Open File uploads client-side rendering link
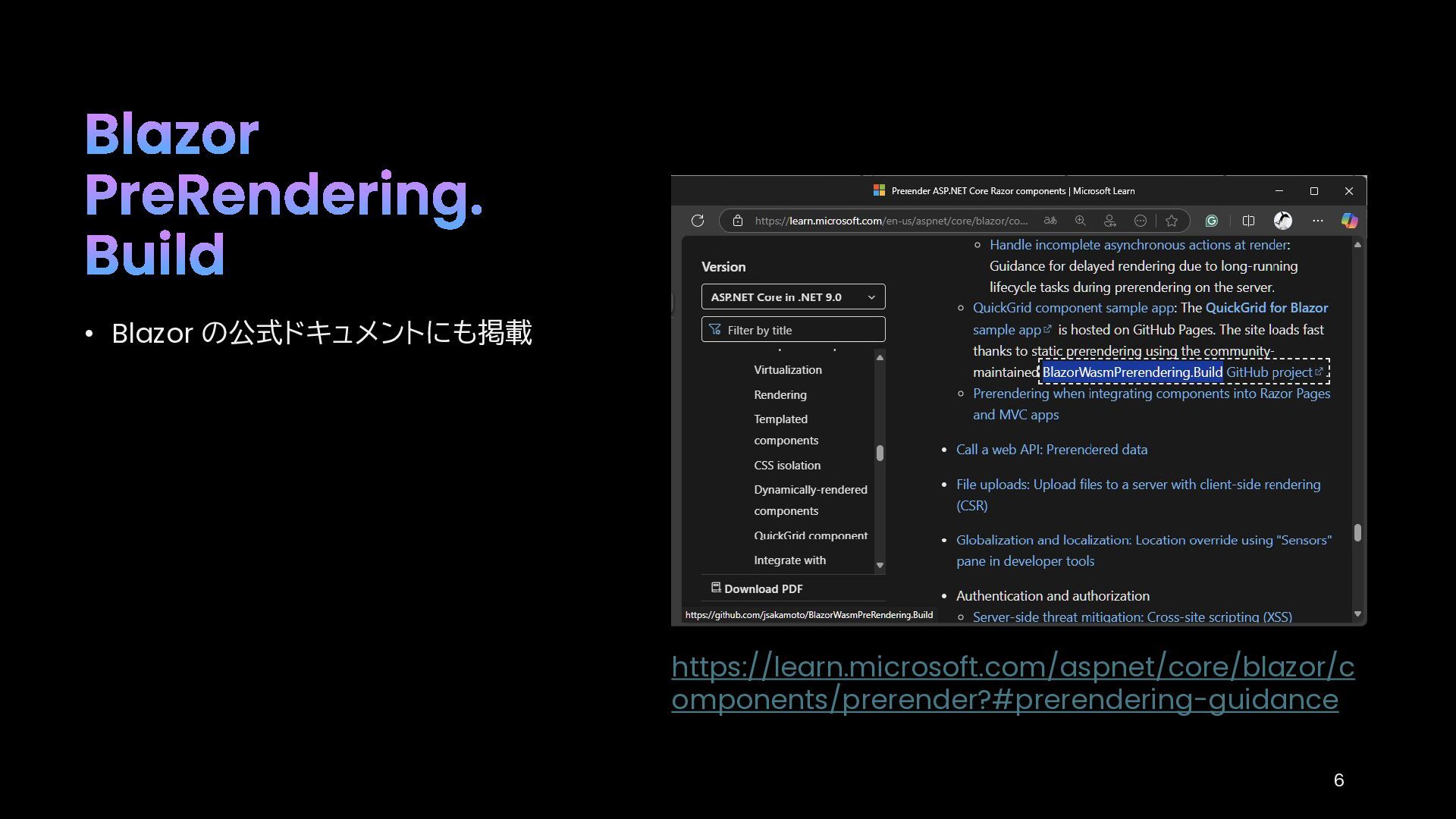This screenshot has width=1456, height=819. coord(1138,495)
